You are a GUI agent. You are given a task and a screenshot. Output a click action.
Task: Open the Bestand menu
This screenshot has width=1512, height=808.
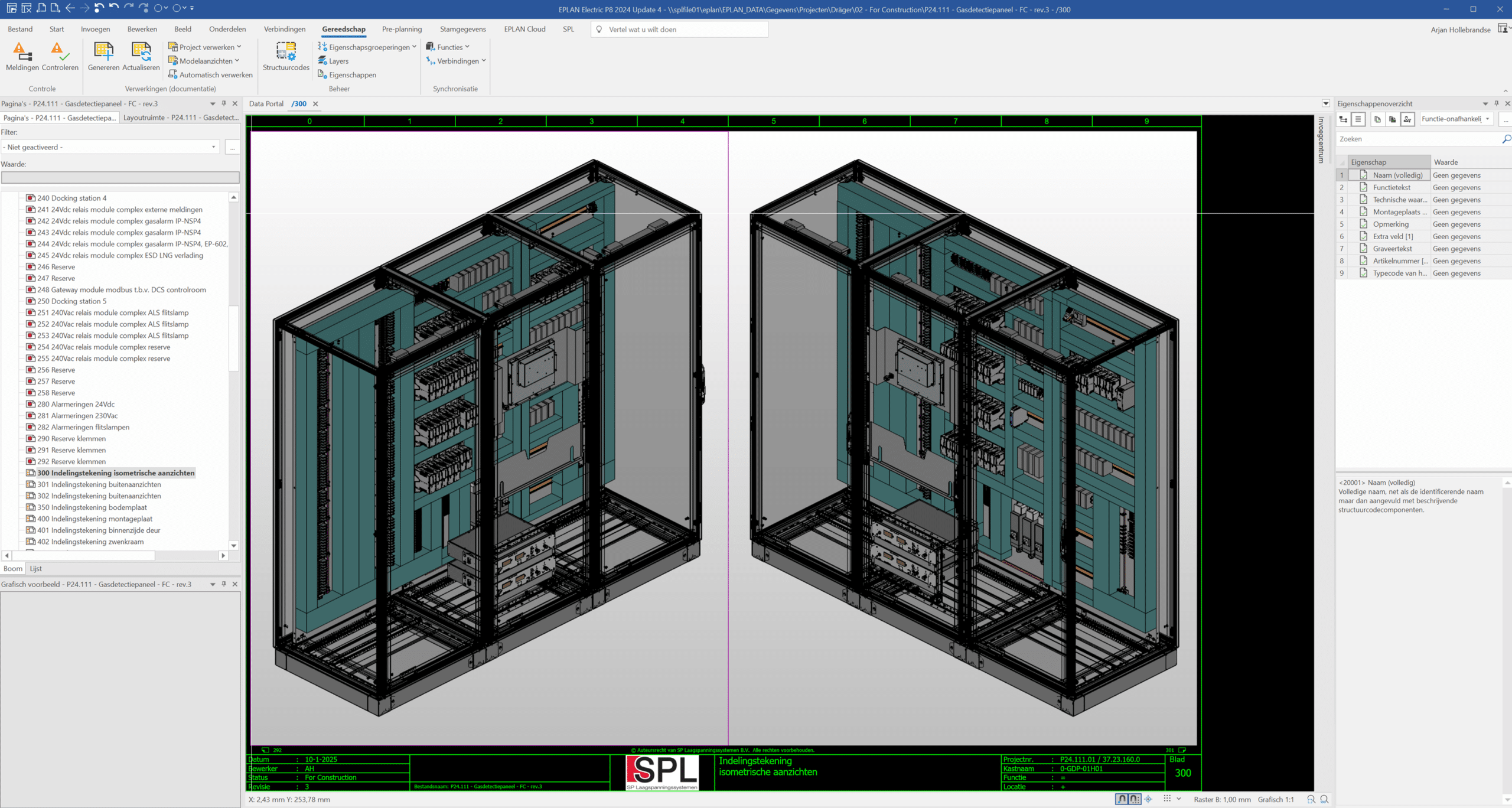coord(20,29)
